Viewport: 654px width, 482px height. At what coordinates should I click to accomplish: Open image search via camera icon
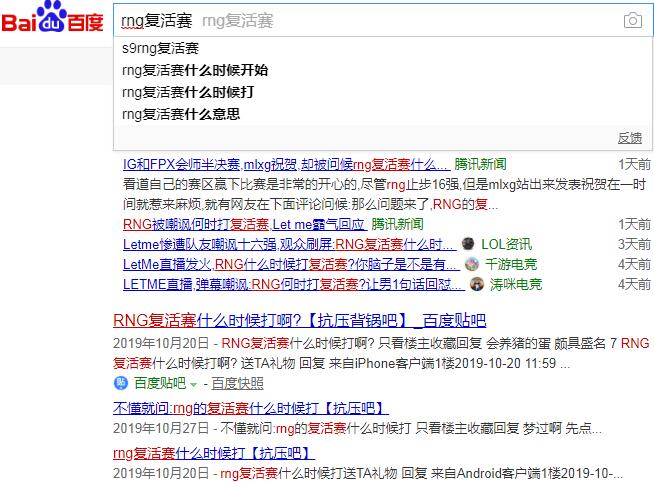(632, 21)
